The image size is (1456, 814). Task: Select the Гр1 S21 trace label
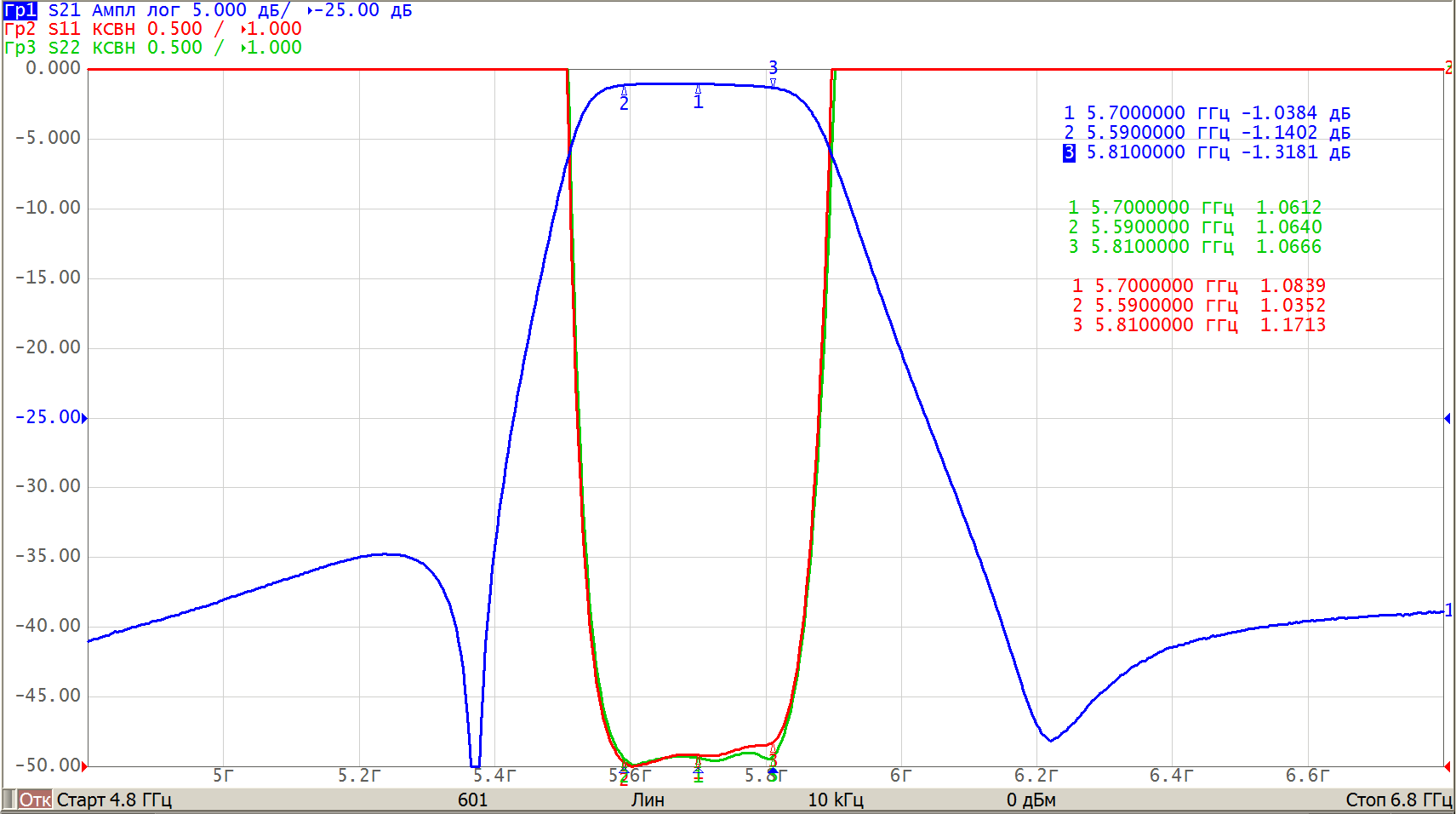(x=20, y=10)
